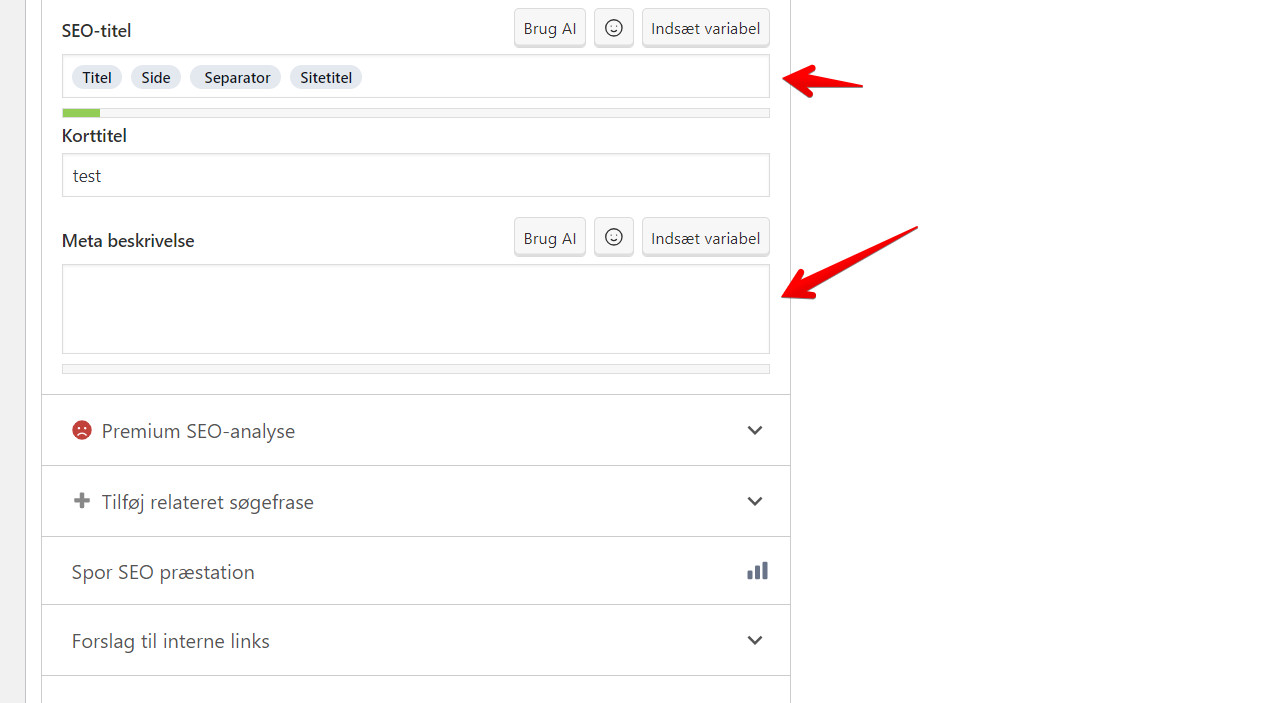Viewport: 1287px width, 703px height.
Task: Click Brug AI for Meta beskrivelse
Action: pyautogui.click(x=550, y=238)
